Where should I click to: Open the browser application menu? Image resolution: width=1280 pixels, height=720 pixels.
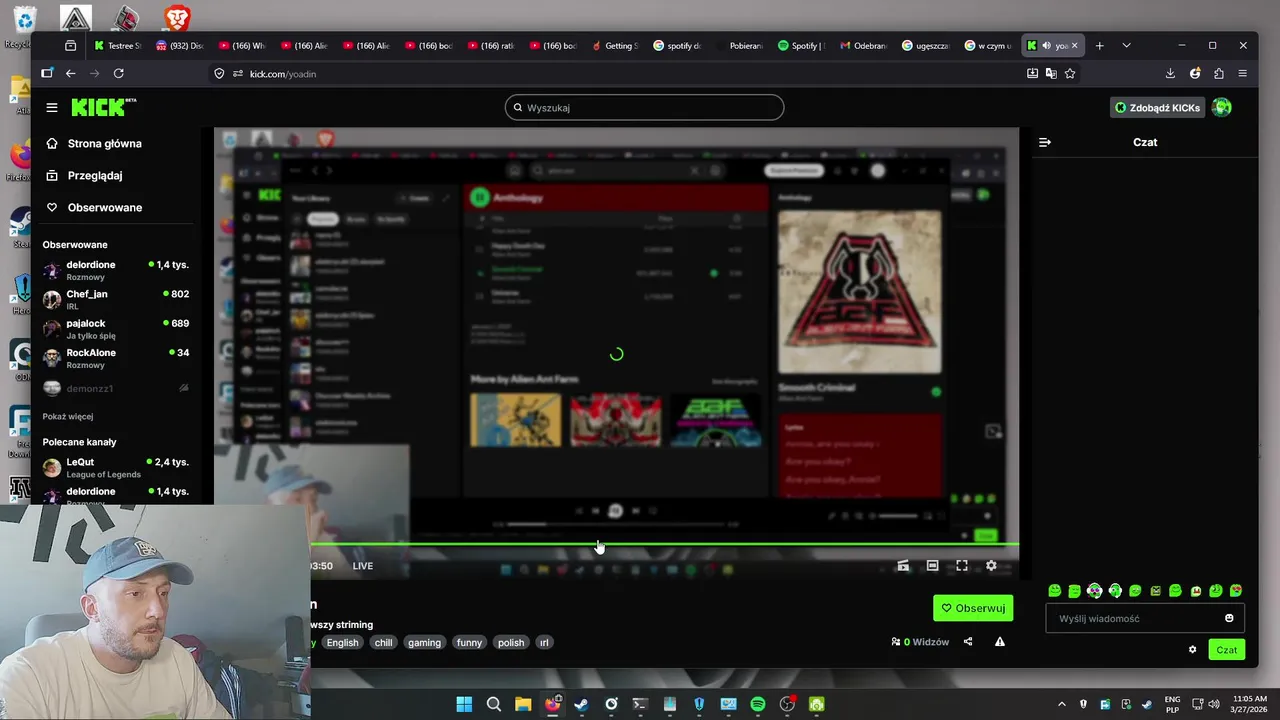(1242, 73)
